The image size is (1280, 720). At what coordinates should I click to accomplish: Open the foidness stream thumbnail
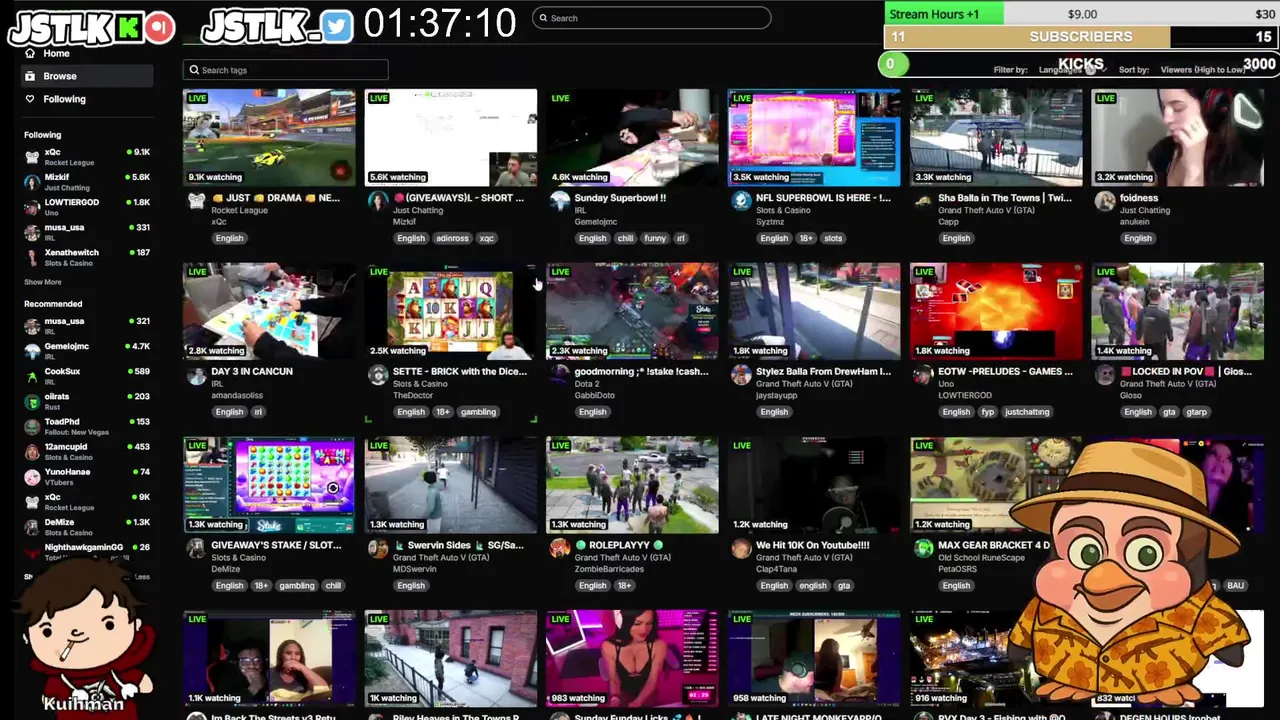(1177, 137)
